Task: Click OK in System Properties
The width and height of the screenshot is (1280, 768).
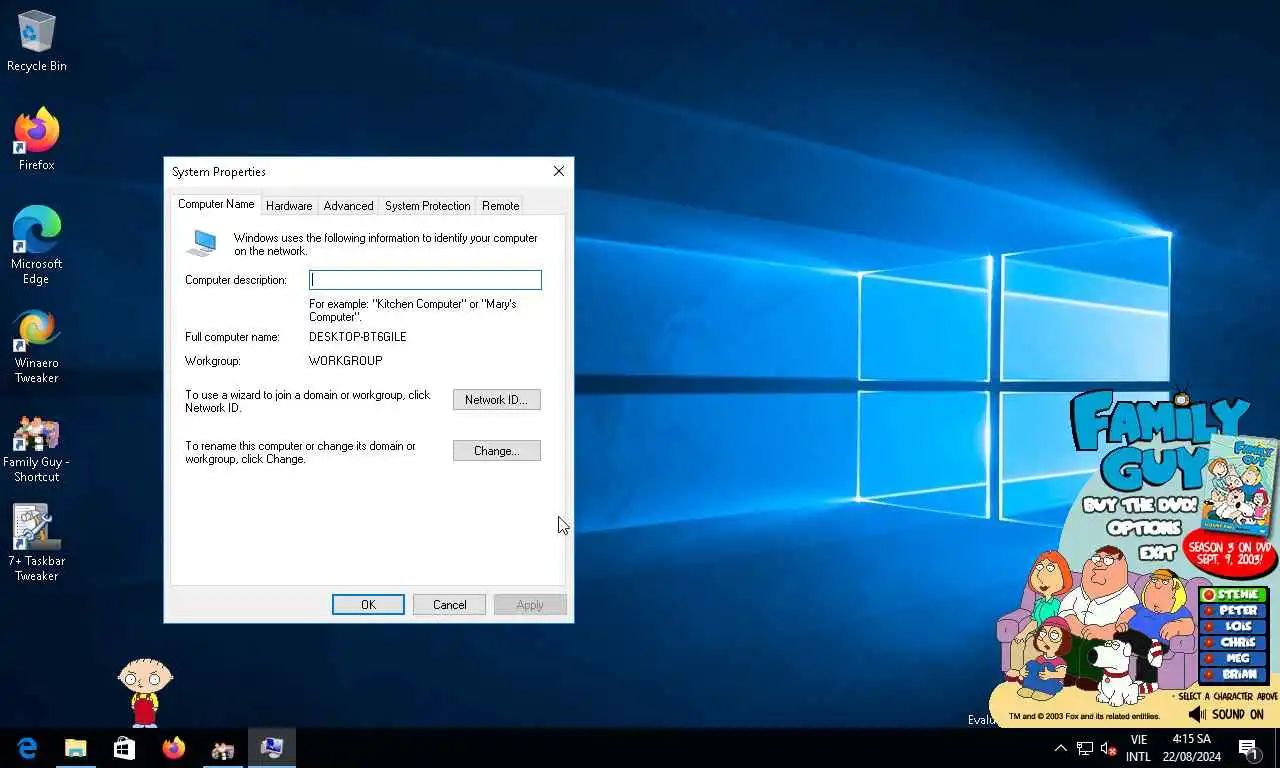Action: point(368,605)
